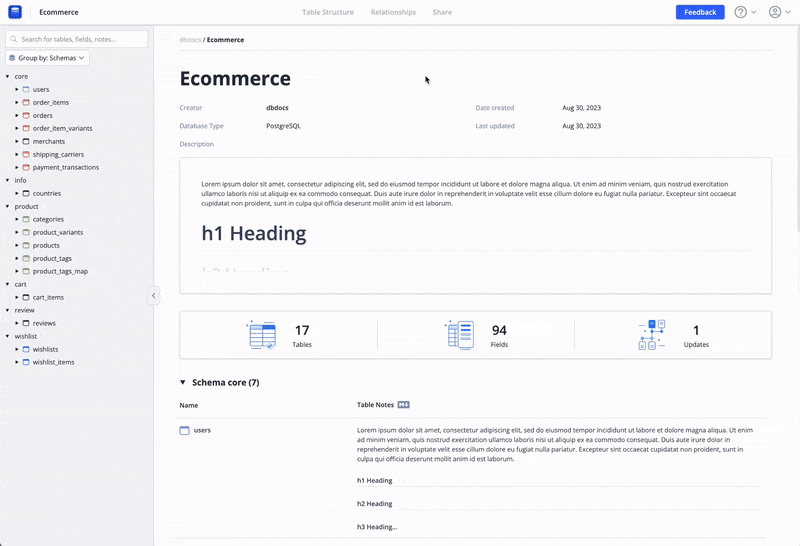
Task: Click the Tables statistic icon
Action: [x=261, y=335]
